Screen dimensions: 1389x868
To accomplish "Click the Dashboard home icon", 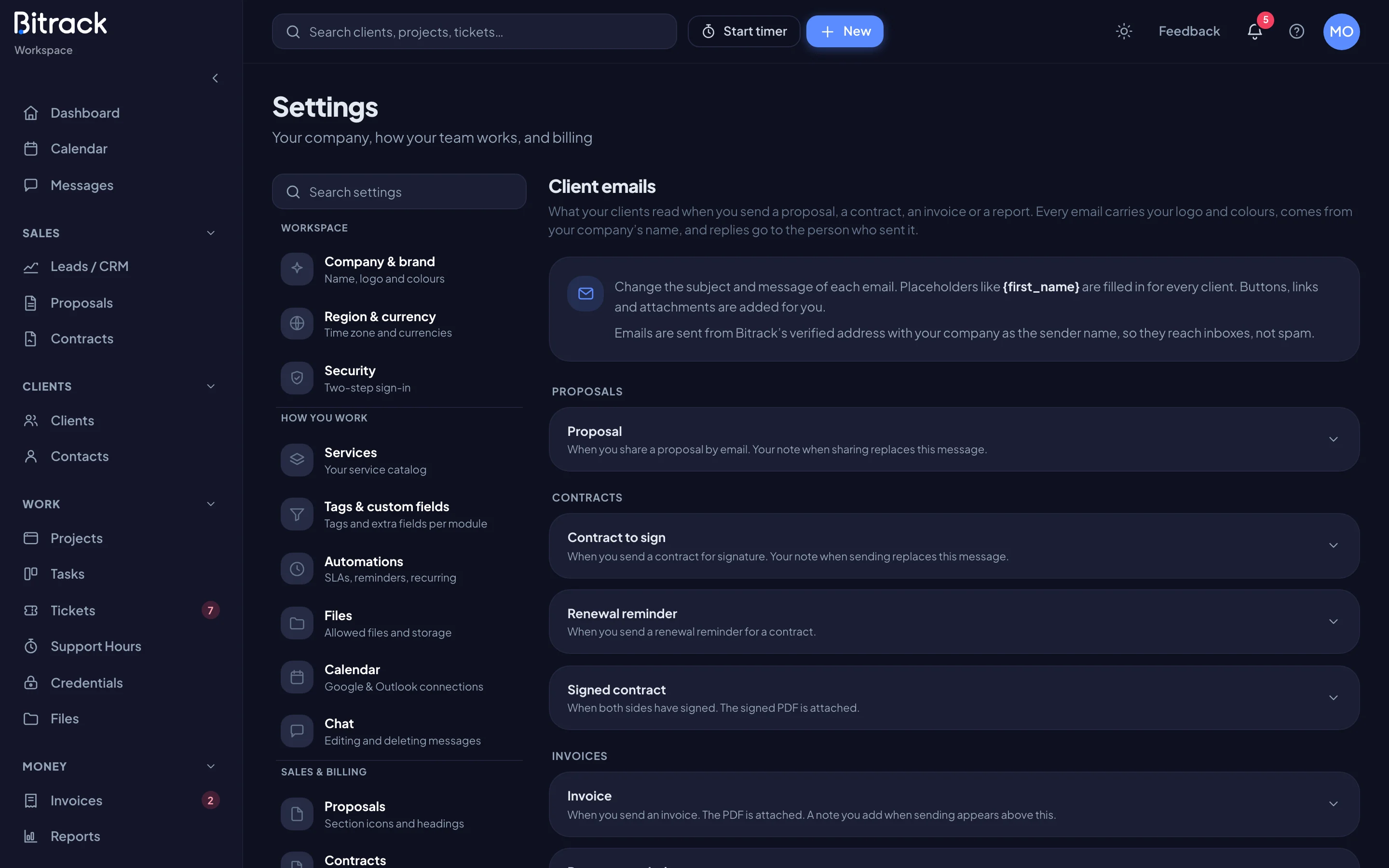I will [x=31, y=113].
